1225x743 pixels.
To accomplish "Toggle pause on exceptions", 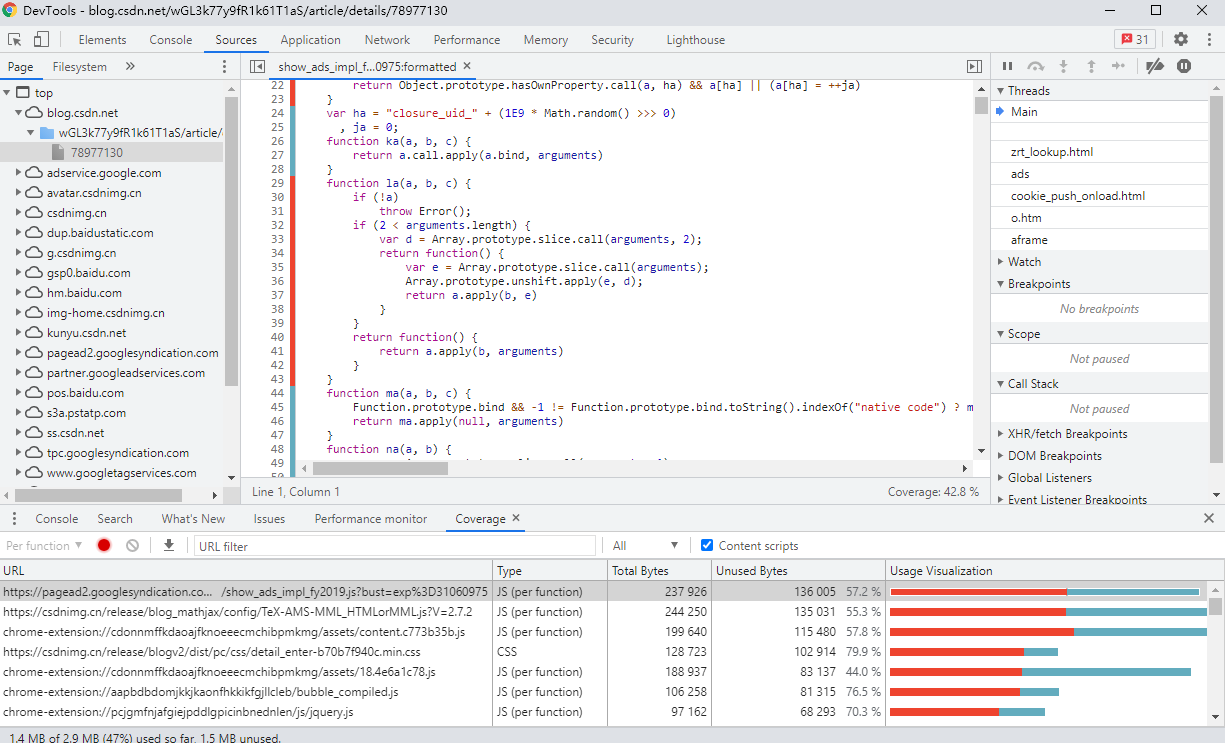I will [1184, 66].
